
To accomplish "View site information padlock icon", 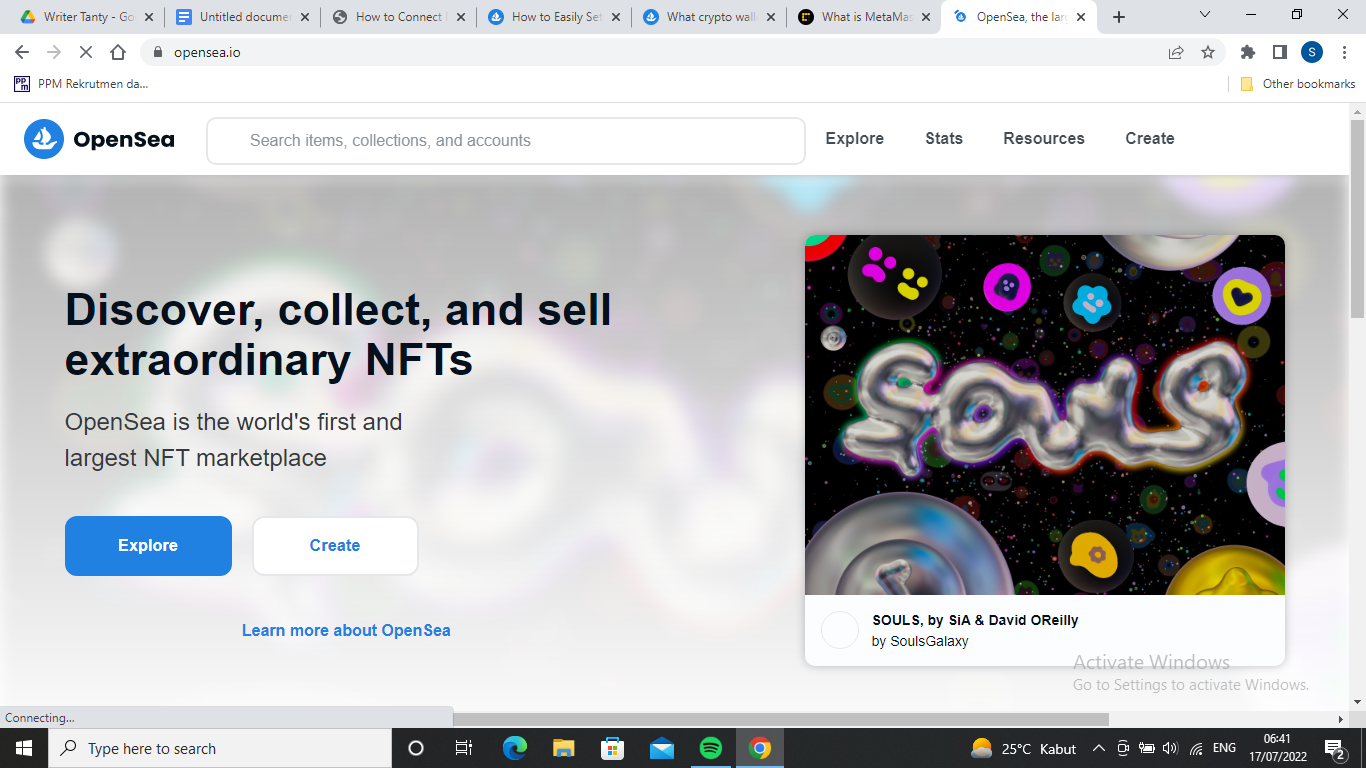I will [x=157, y=52].
